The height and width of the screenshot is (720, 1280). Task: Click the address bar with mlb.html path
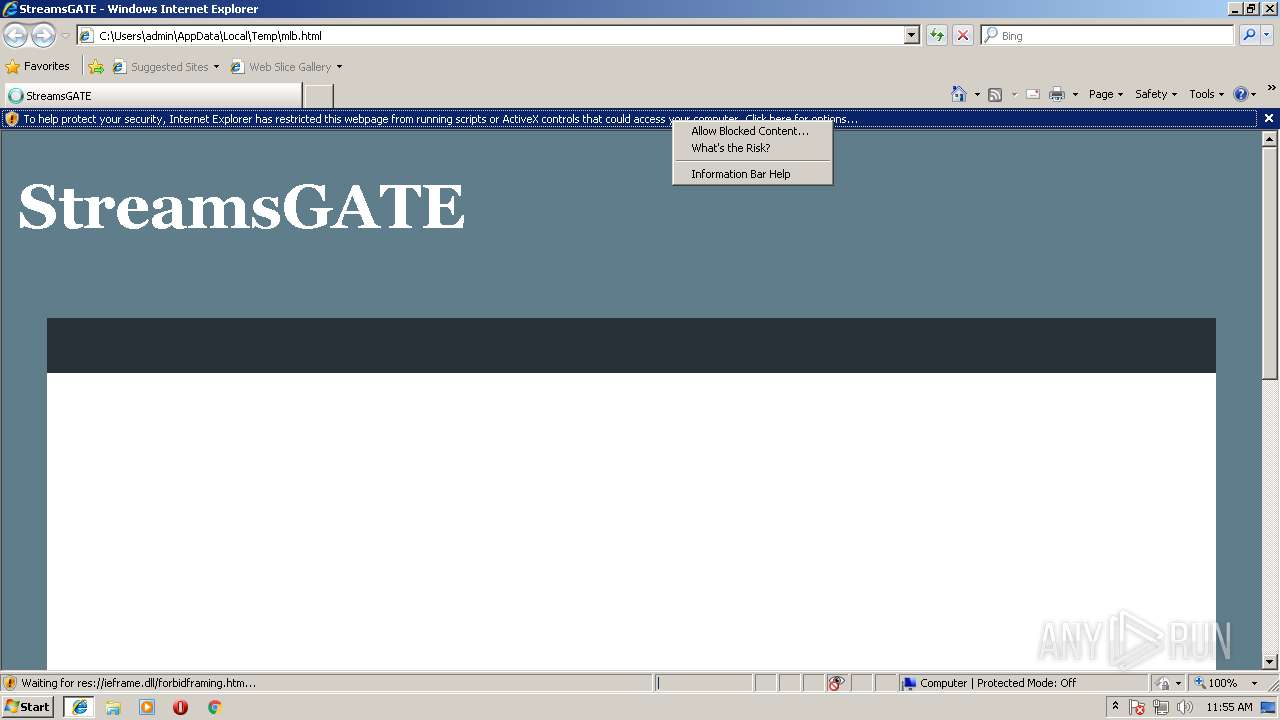[490, 36]
